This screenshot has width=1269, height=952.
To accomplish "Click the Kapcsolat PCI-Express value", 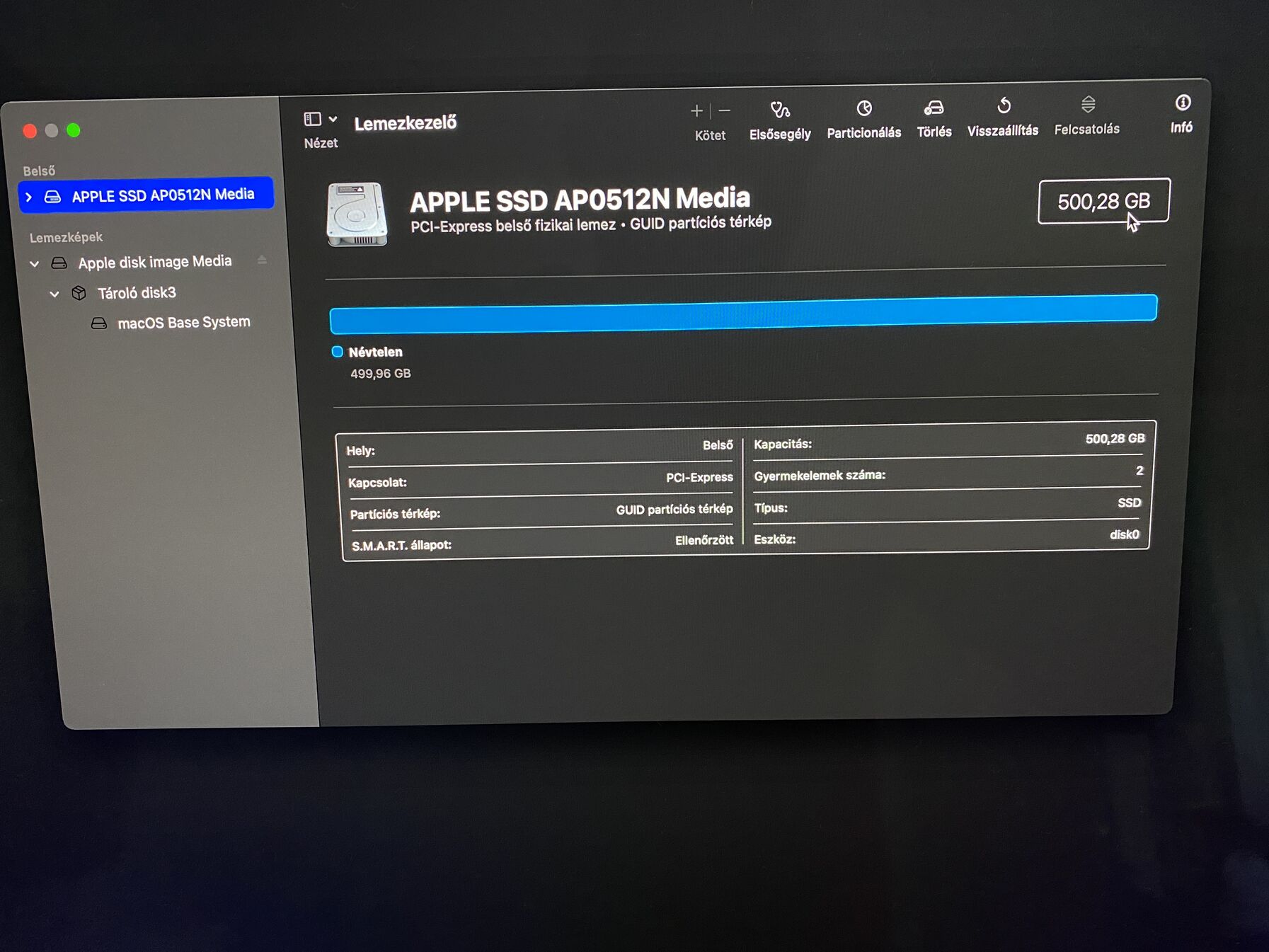I will (699, 477).
